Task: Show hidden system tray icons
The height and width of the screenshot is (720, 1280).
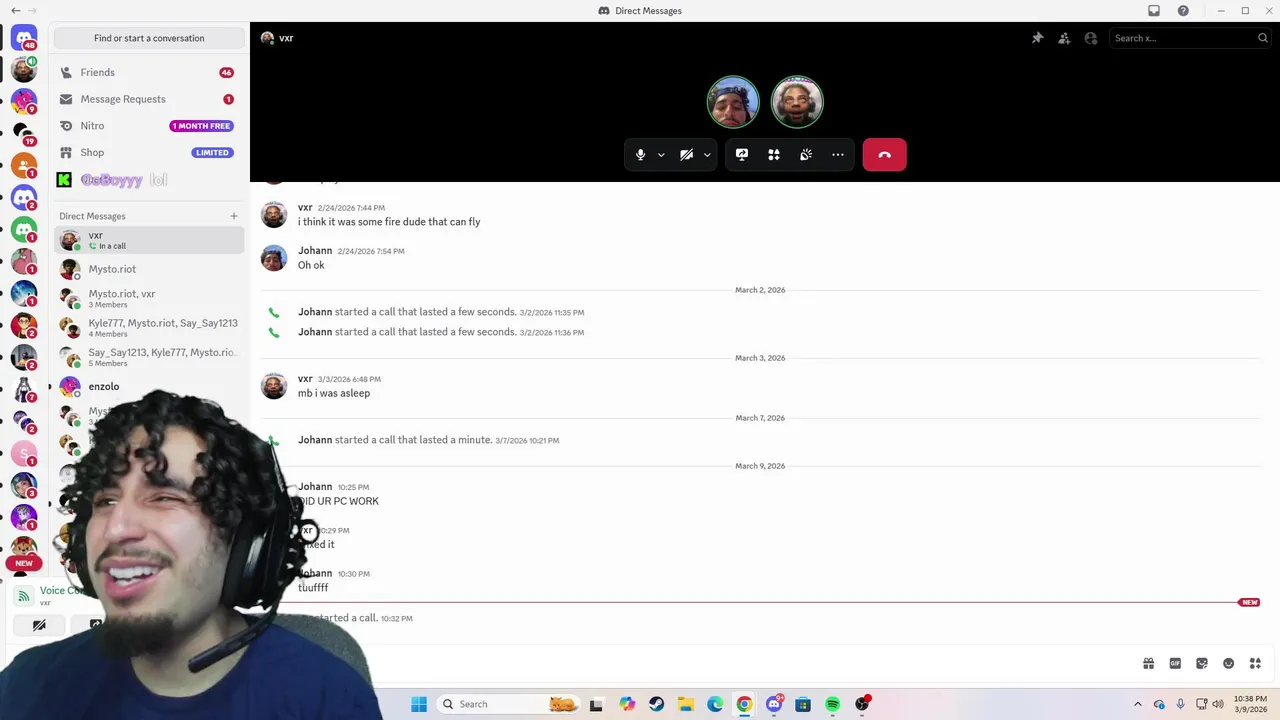Action: tap(1138, 704)
